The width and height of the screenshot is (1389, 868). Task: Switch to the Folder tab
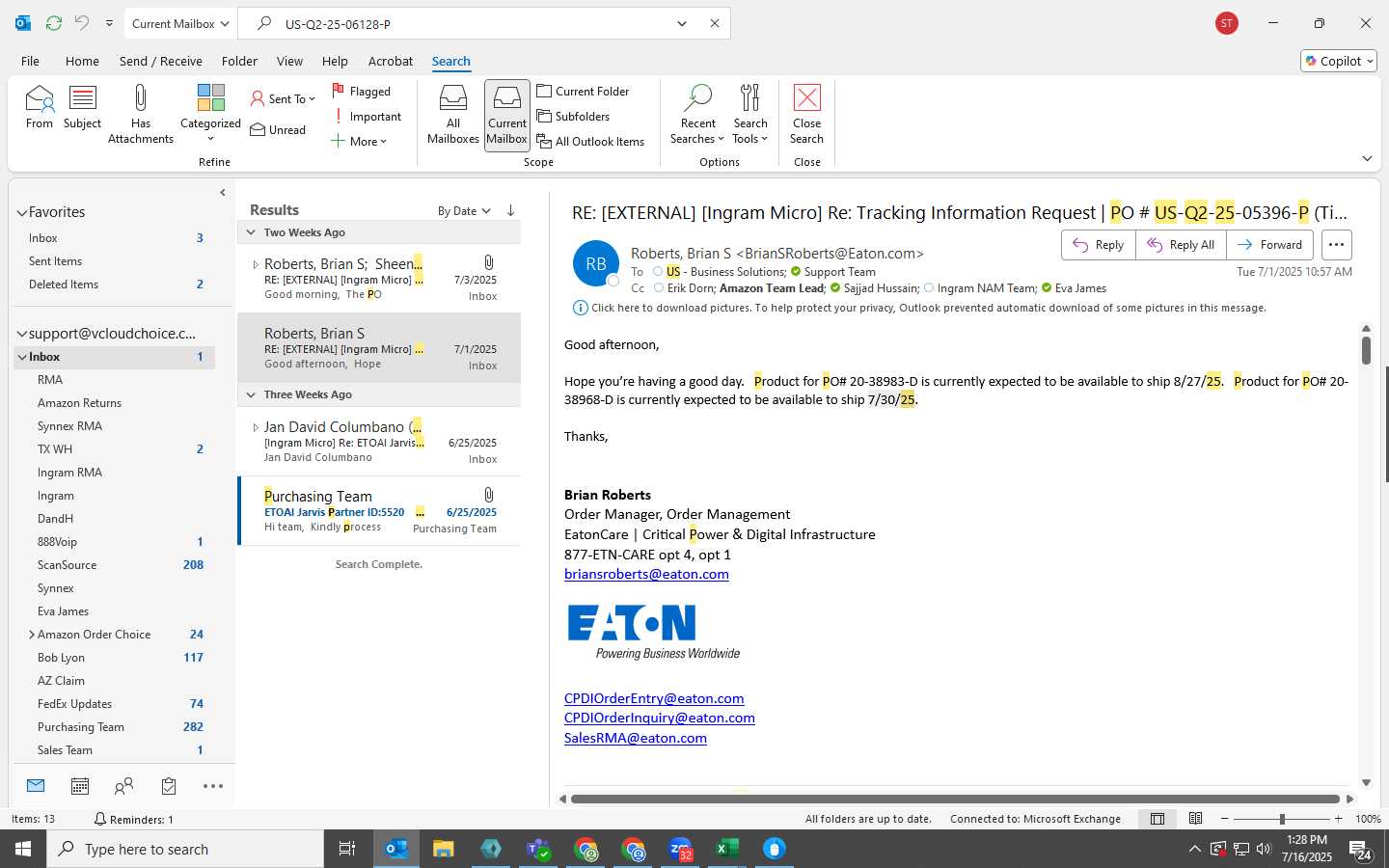pos(239,61)
